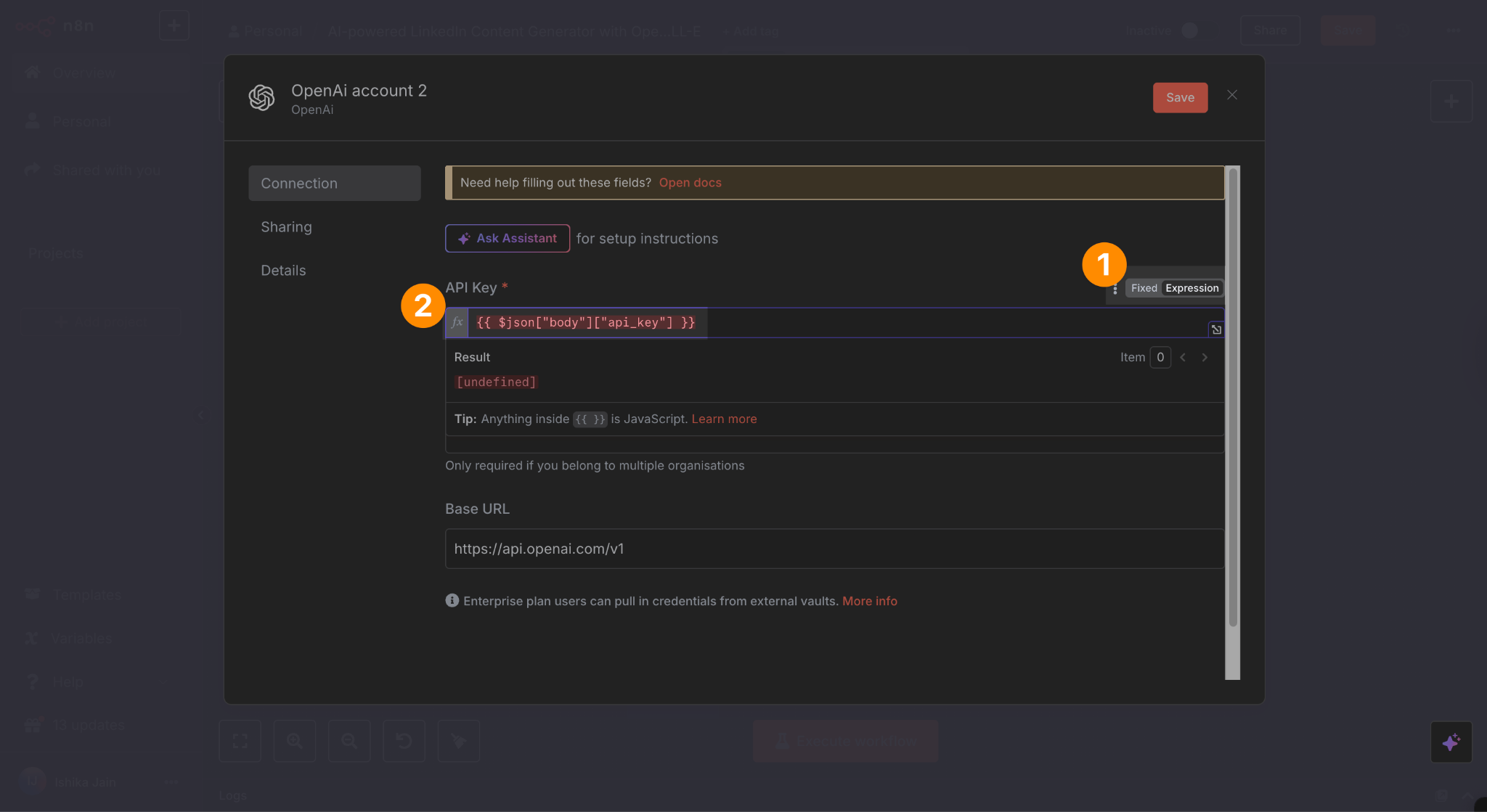Go to previous result item arrow
This screenshot has width=1487, height=812.
tap(1183, 357)
